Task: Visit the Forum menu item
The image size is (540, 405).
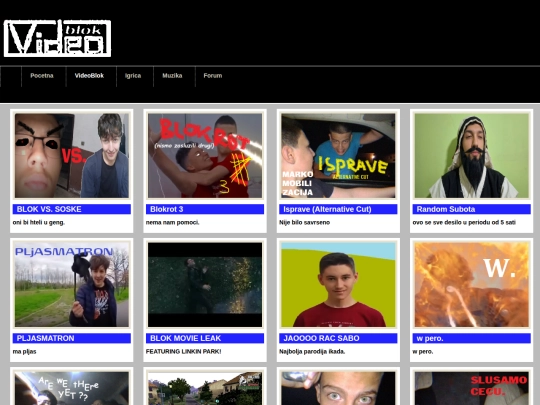Action: click(x=213, y=75)
